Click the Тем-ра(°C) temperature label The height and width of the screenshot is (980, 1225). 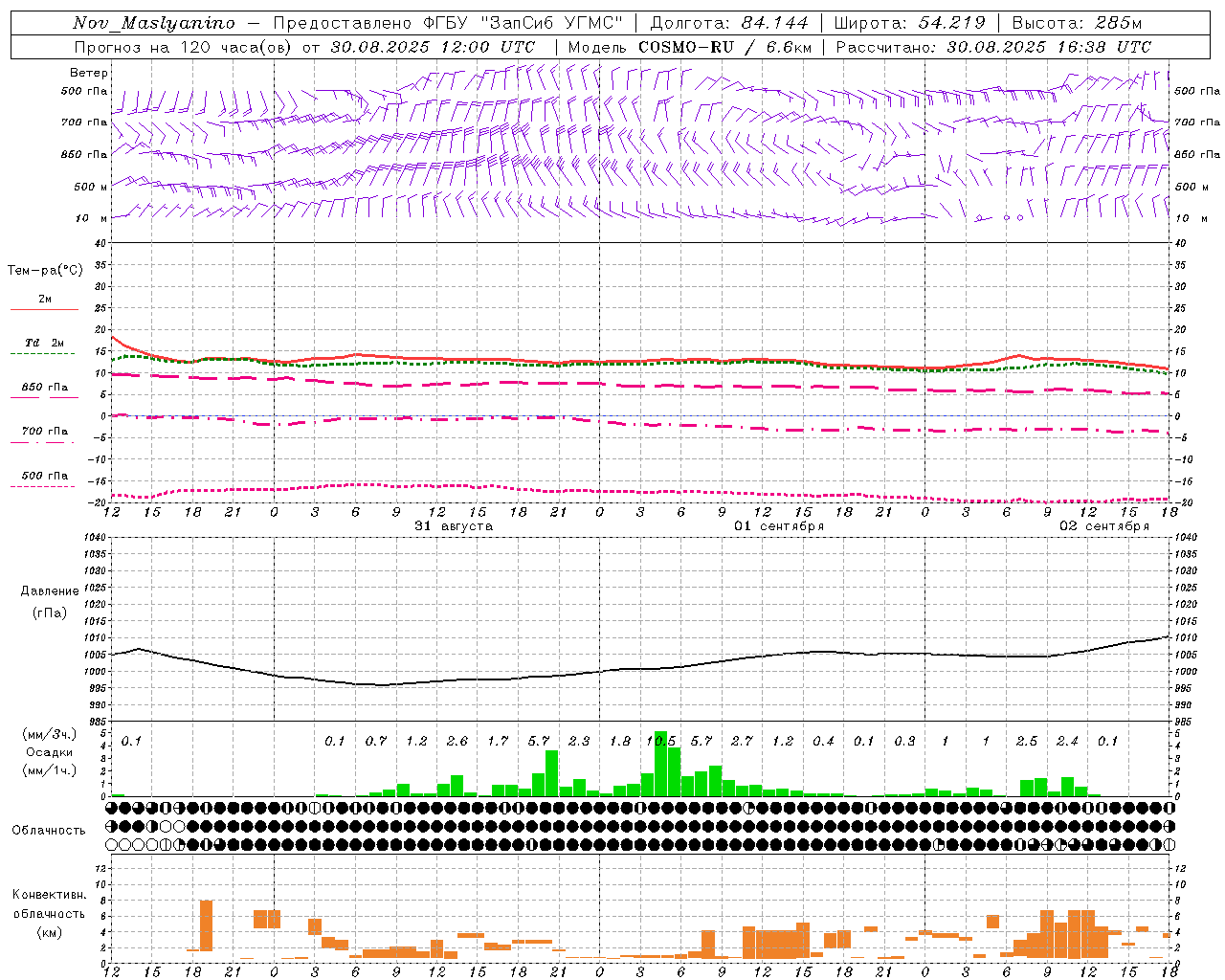point(45,271)
